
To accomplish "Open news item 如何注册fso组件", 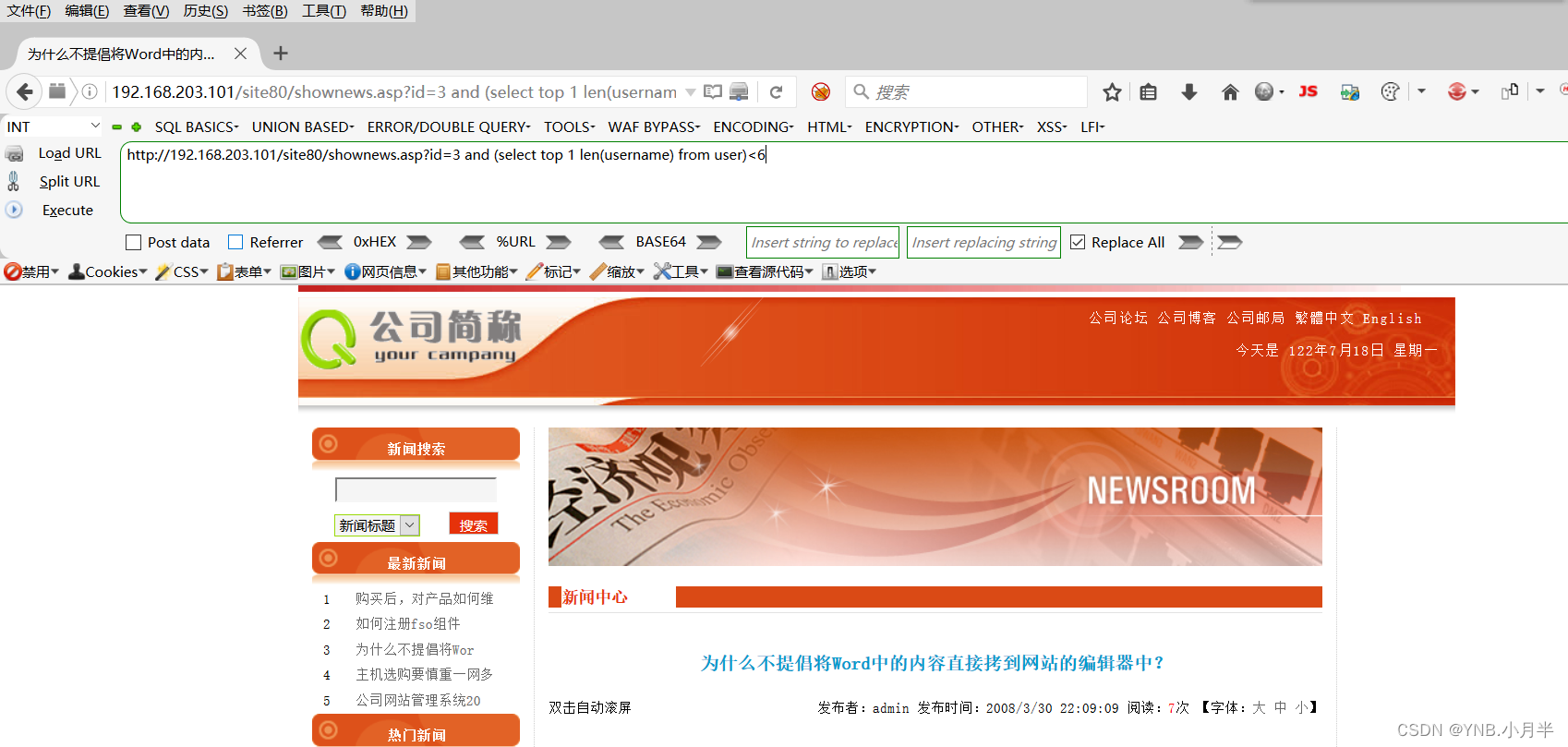I will click(x=408, y=624).
